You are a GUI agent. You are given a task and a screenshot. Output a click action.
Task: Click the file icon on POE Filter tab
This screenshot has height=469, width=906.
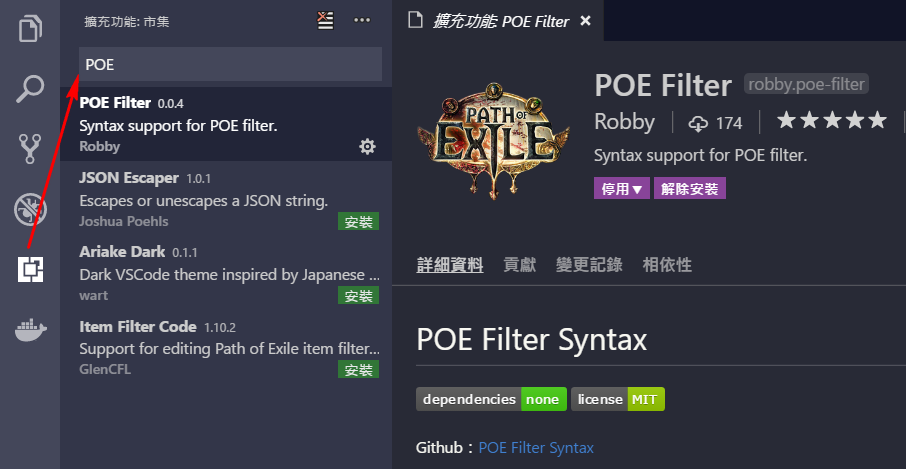[x=415, y=21]
